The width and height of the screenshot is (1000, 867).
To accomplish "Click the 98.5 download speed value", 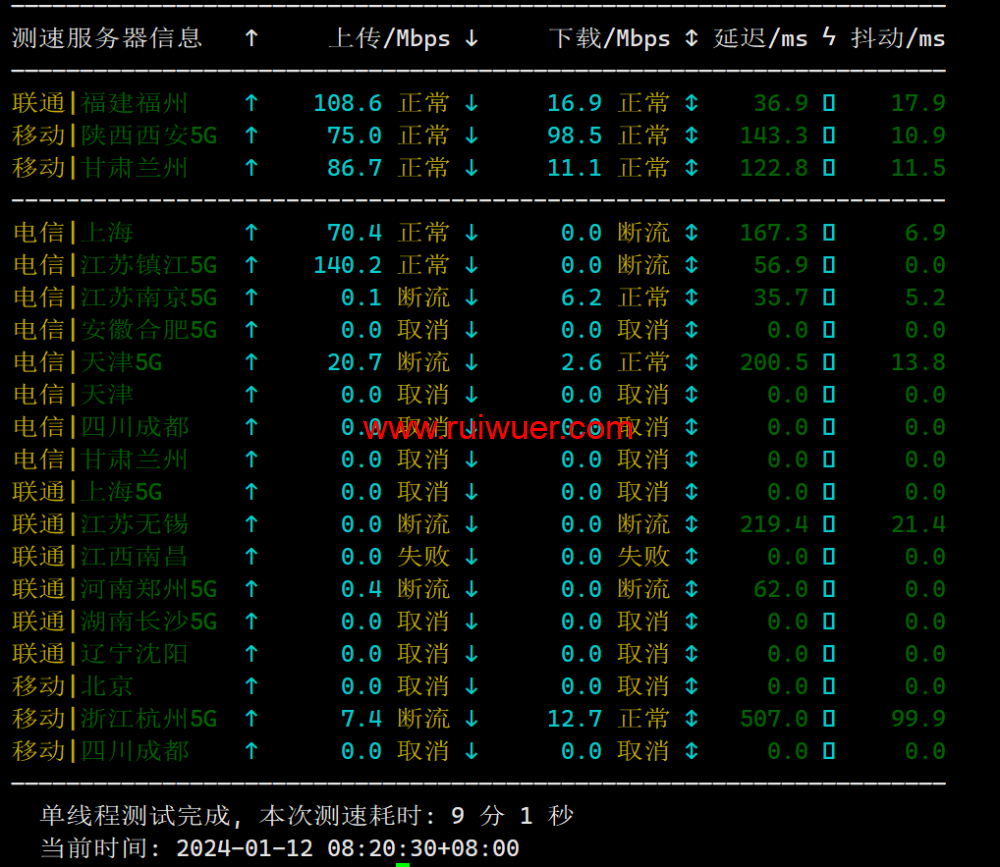I will pyautogui.click(x=574, y=135).
